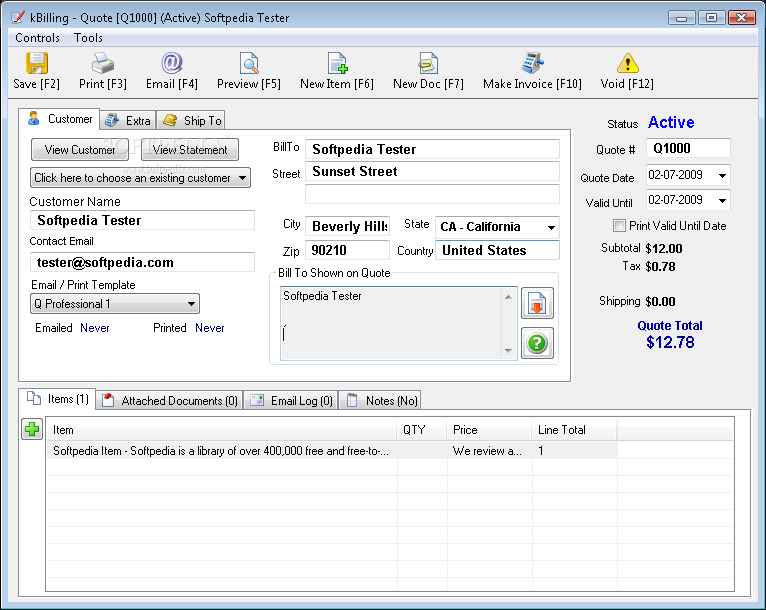Click the View Customer button
The height and width of the screenshot is (610, 766).
(80, 149)
